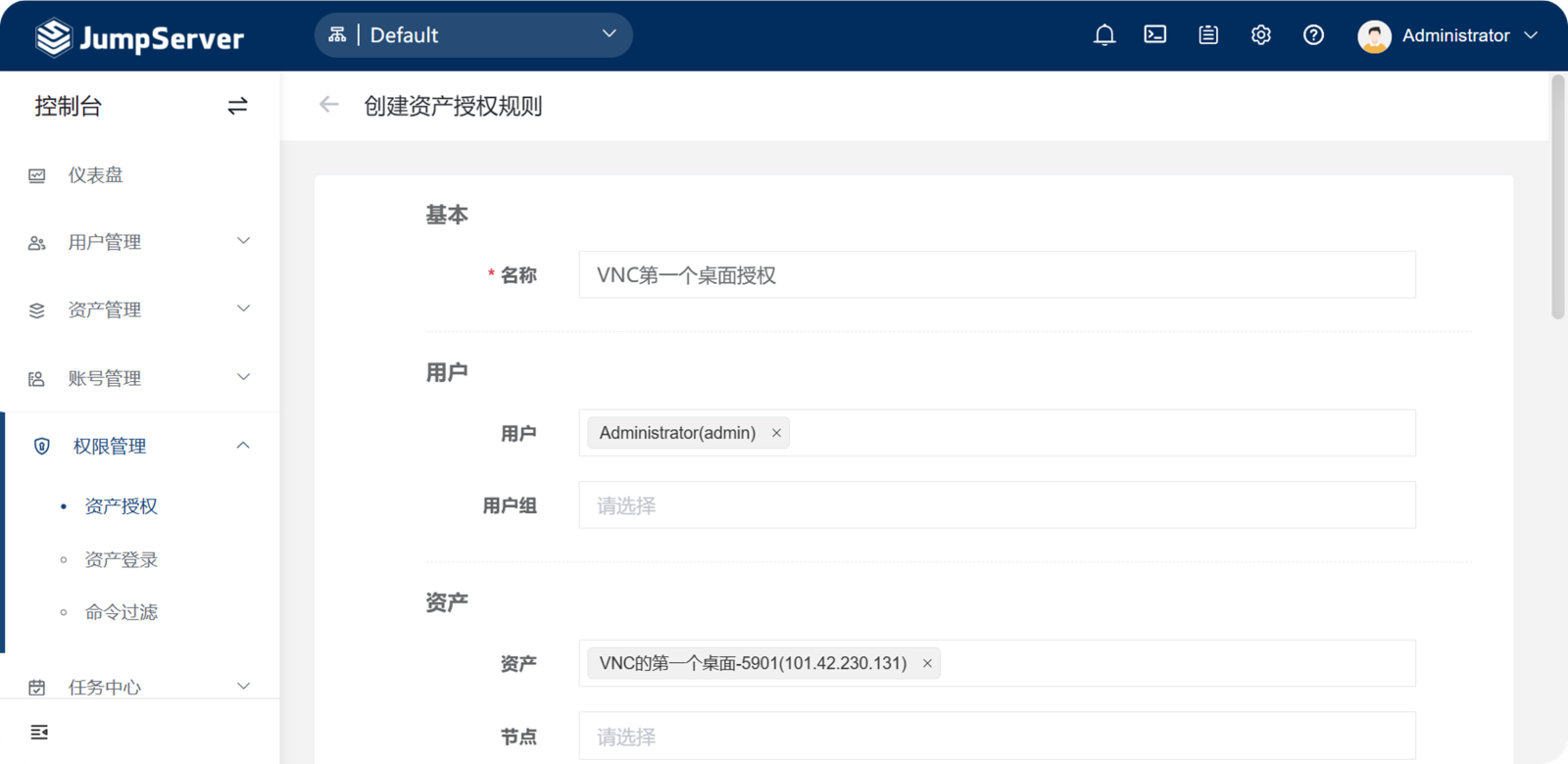Open the 仪表盘 menu item
Image resolution: width=1568 pixels, height=764 pixels.
[x=140, y=175]
